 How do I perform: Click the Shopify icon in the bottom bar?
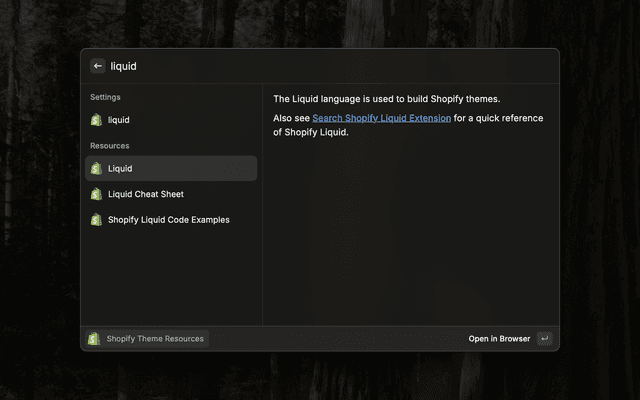pyautogui.click(x=94, y=339)
